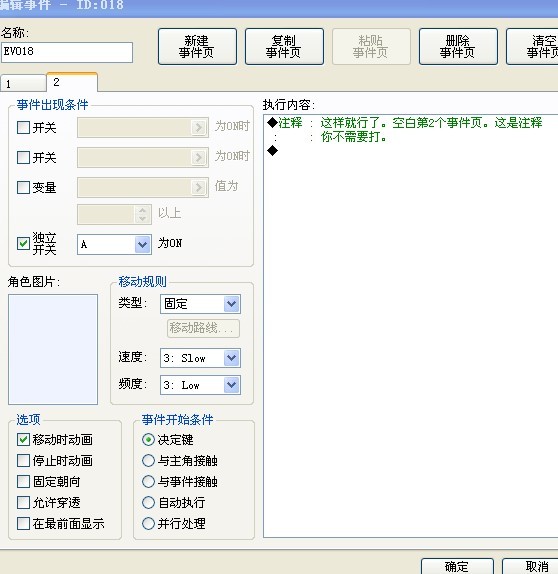The height and width of the screenshot is (574, 558).
Task: Click the 删除事件页 button
Action: [458, 46]
